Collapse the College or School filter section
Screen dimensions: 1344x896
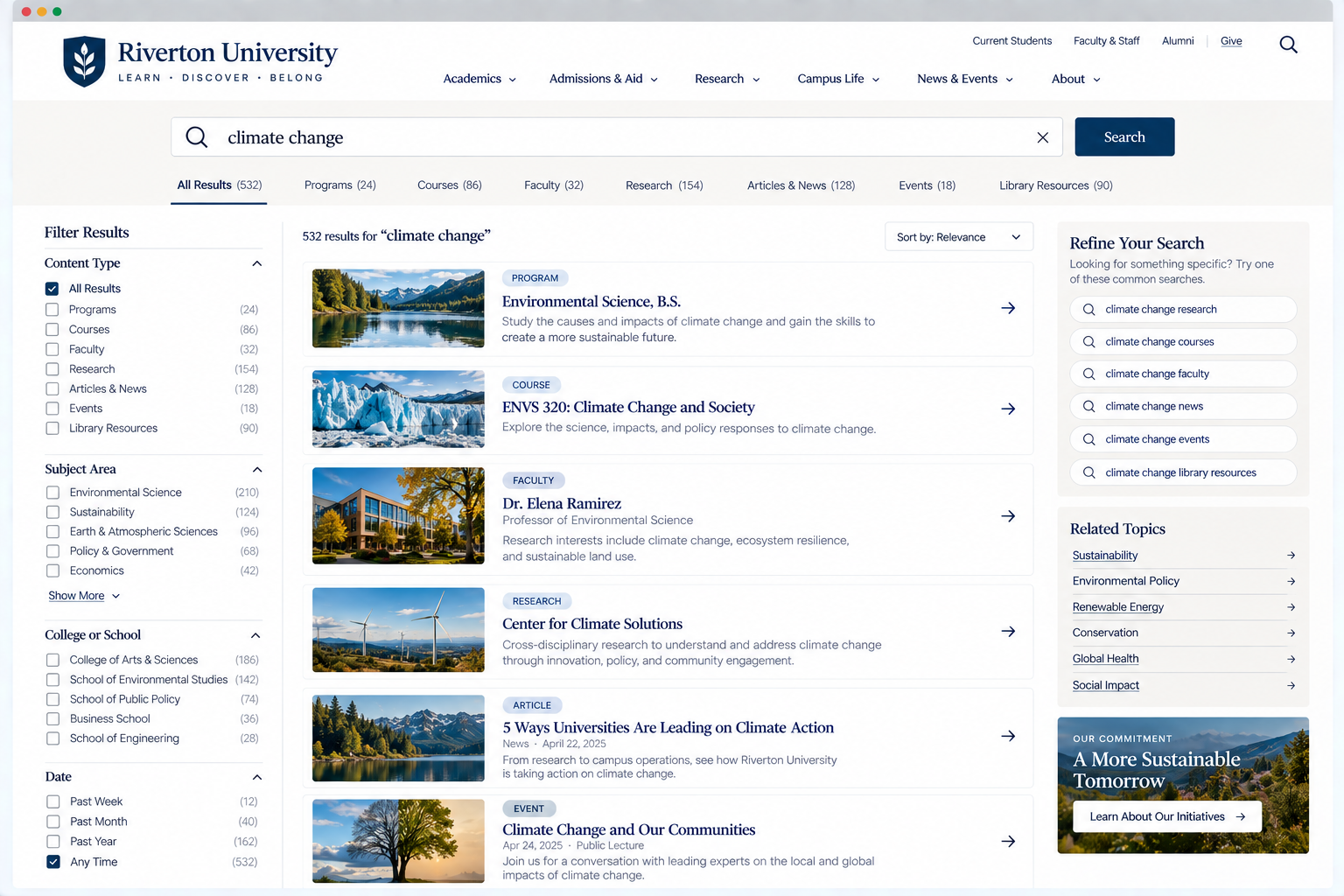tap(255, 635)
